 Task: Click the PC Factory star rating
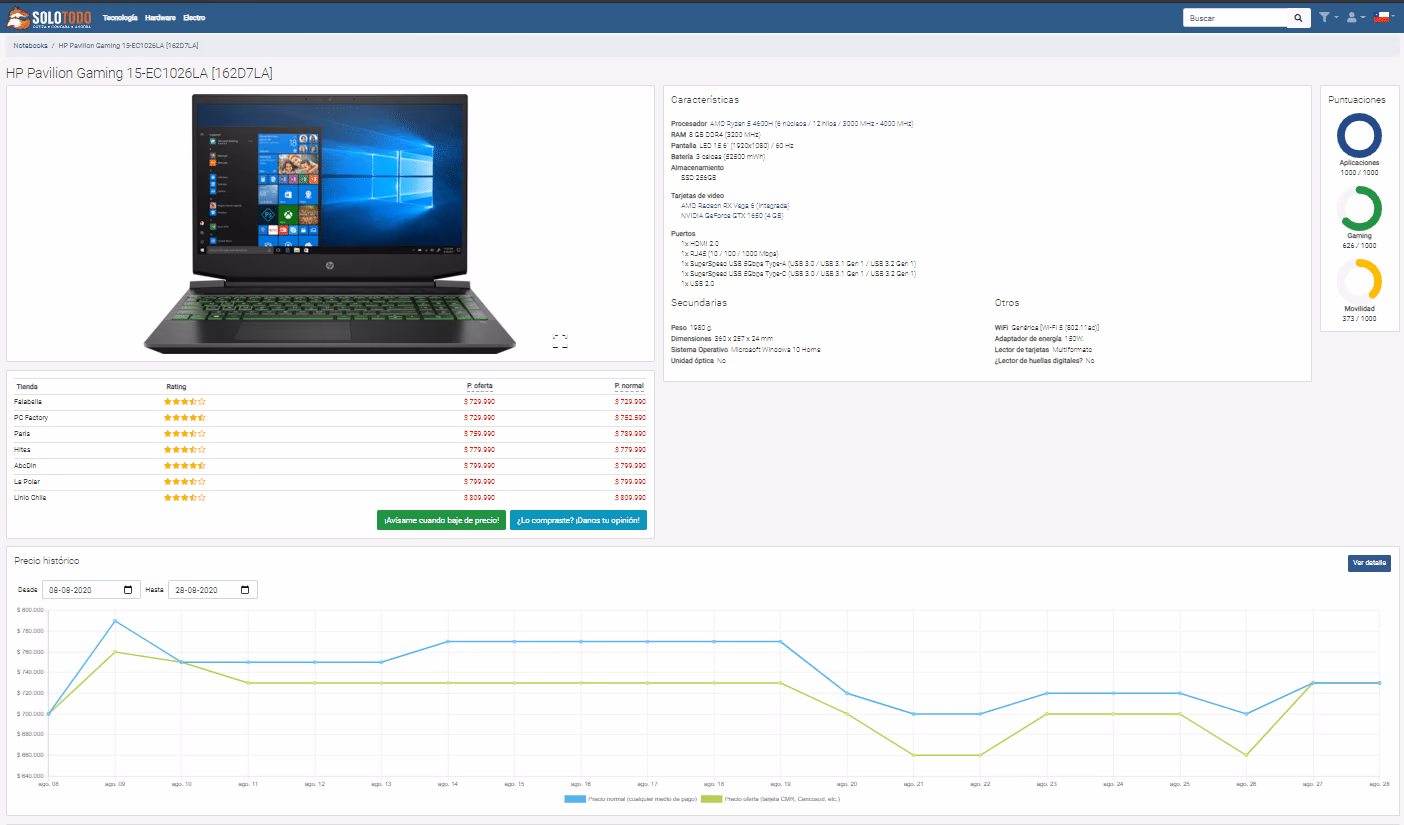point(185,418)
